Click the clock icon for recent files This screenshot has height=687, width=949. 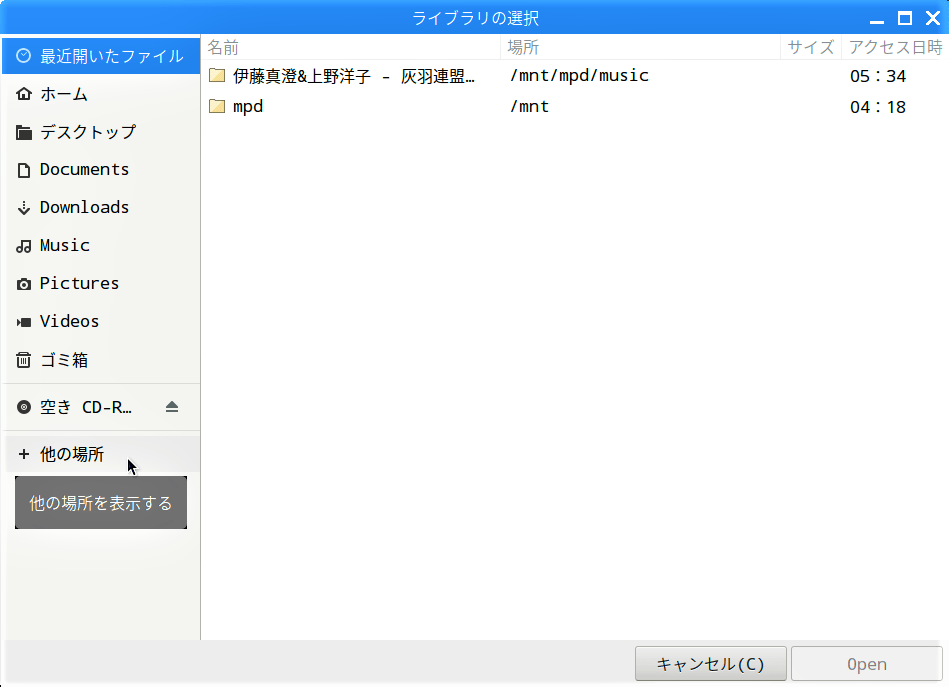coord(24,56)
